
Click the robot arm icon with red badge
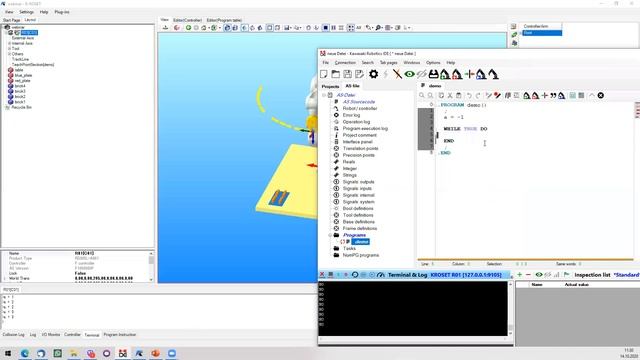pos(457,74)
